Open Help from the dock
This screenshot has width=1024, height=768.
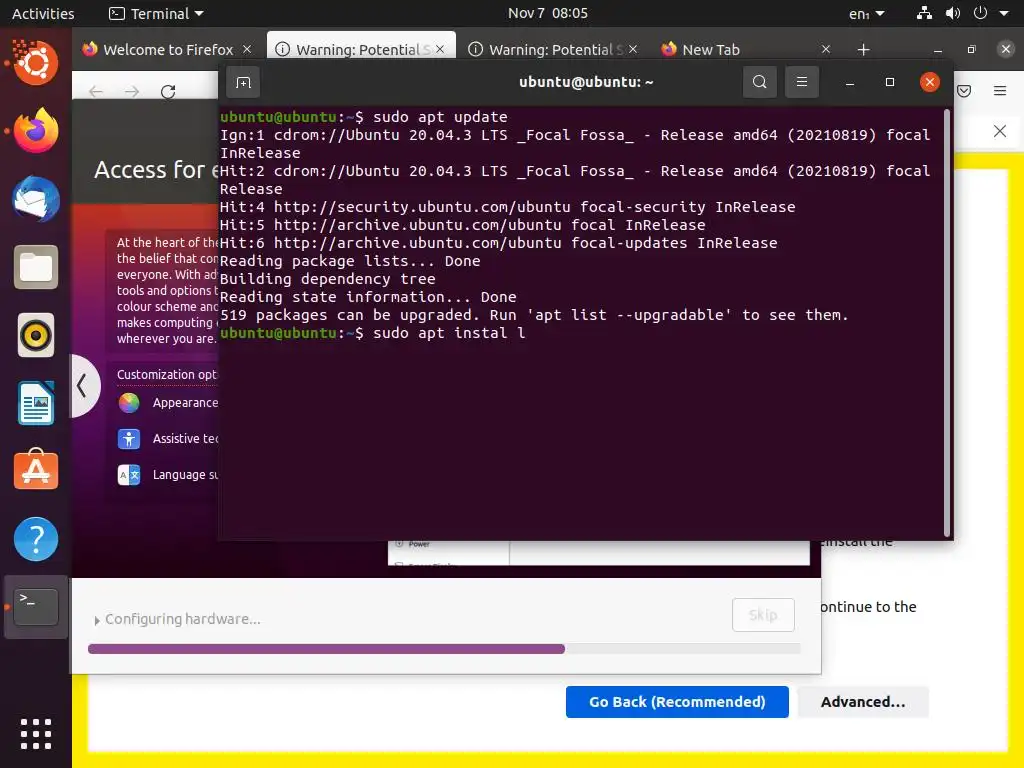click(36, 539)
